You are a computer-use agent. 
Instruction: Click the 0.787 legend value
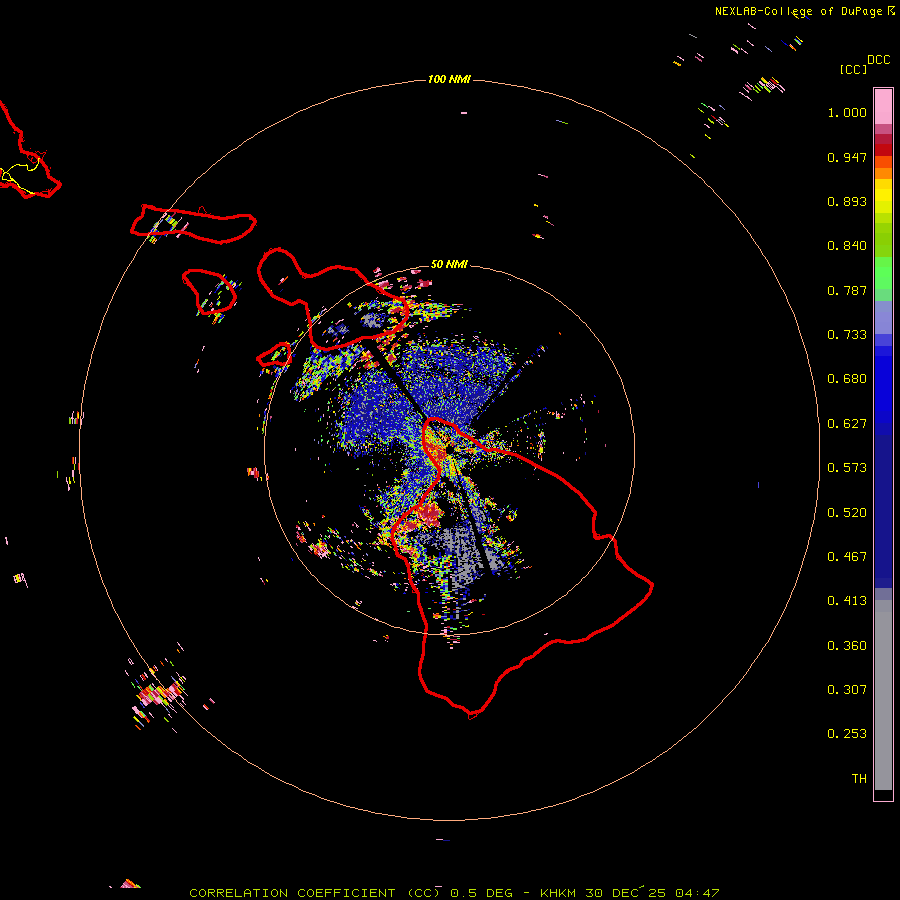[847, 290]
